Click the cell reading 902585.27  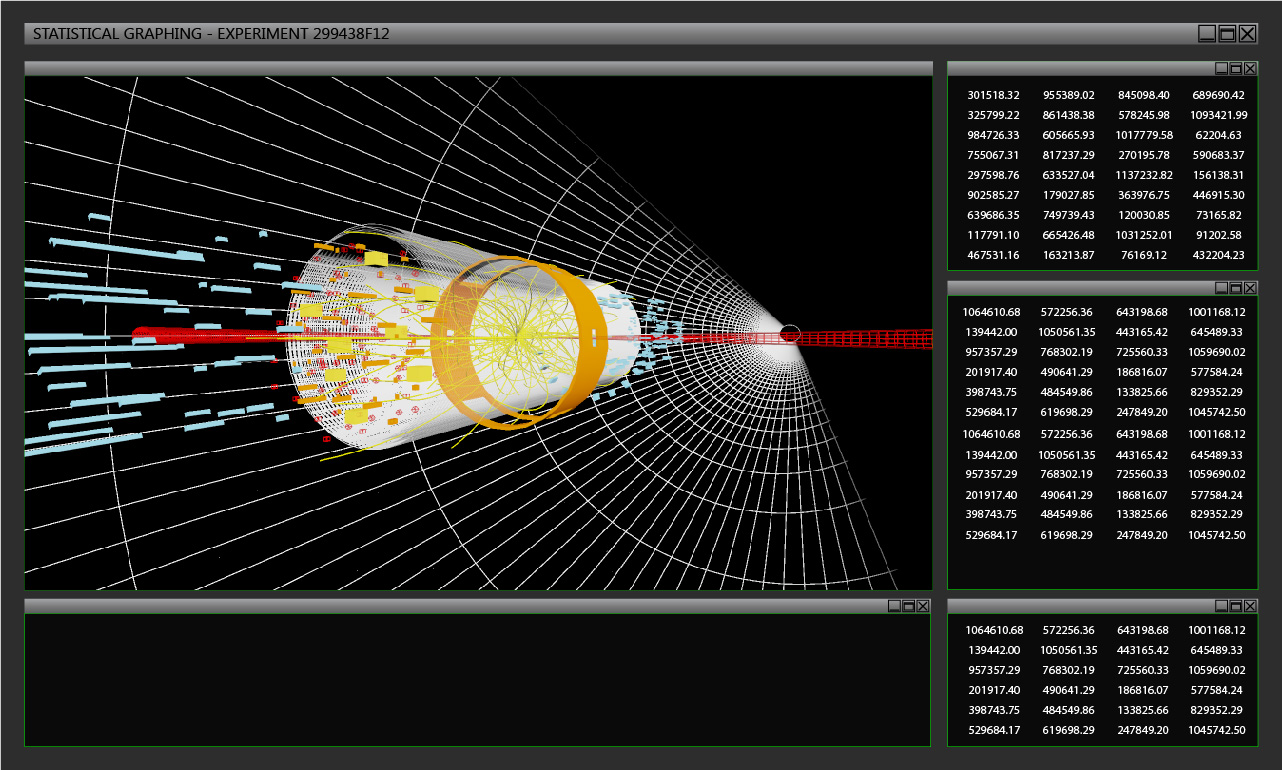coord(994,195)
